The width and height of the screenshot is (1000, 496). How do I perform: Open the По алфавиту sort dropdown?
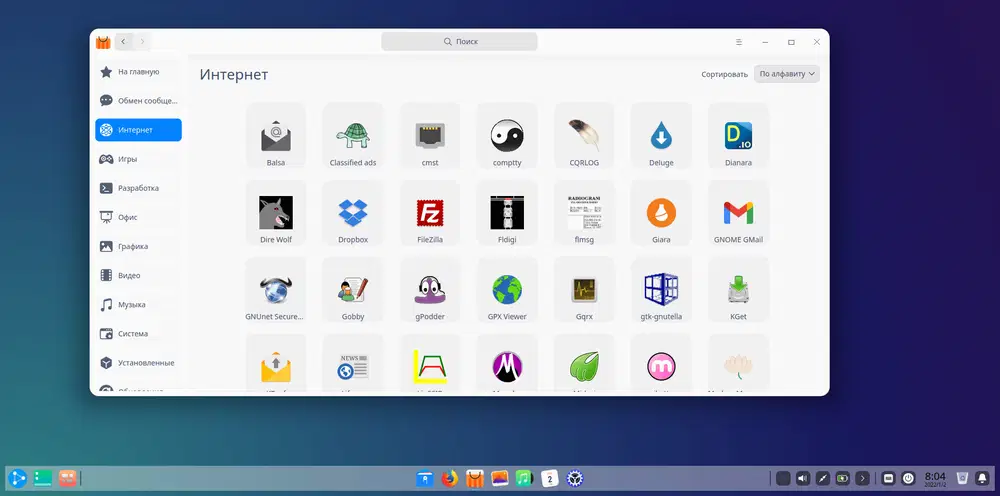coord(787,74)
